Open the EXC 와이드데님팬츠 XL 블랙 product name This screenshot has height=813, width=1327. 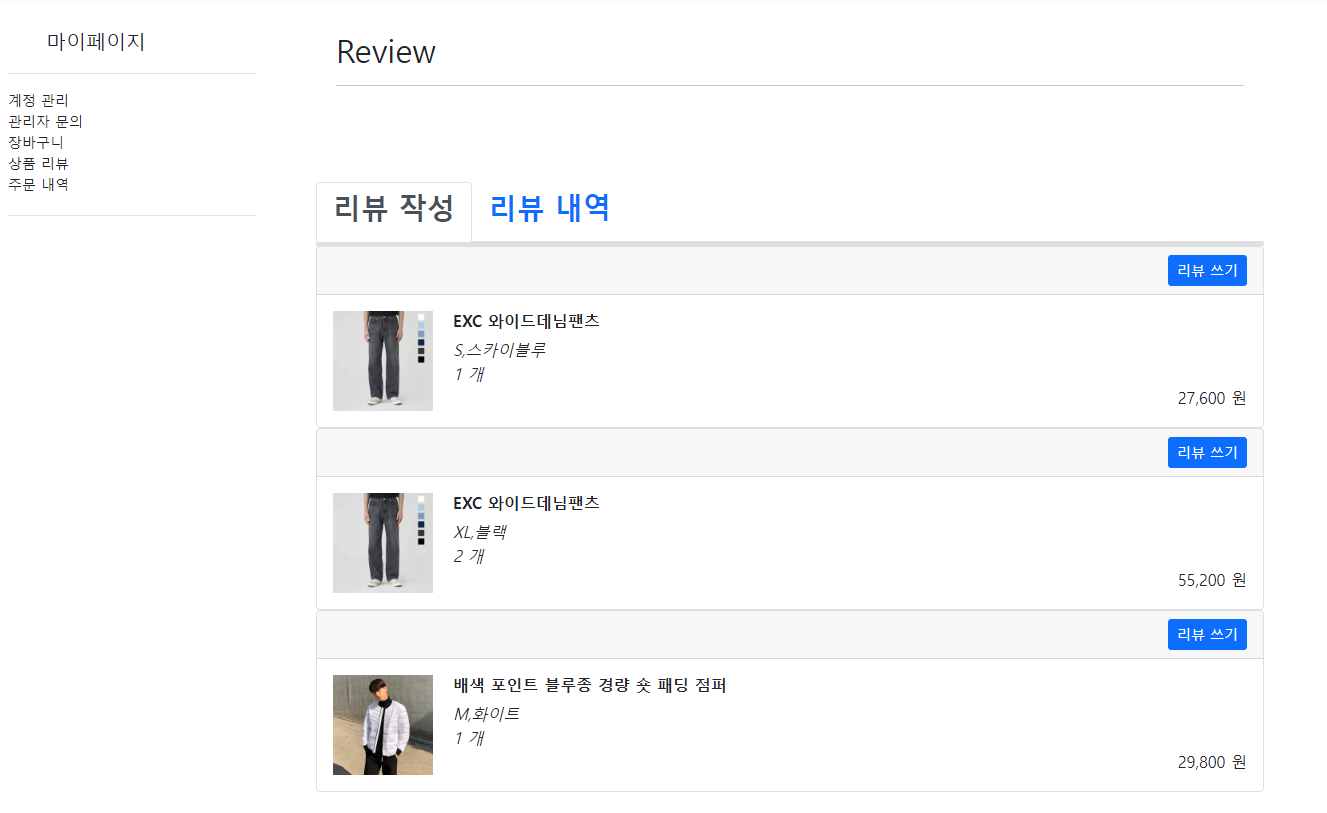528,503
